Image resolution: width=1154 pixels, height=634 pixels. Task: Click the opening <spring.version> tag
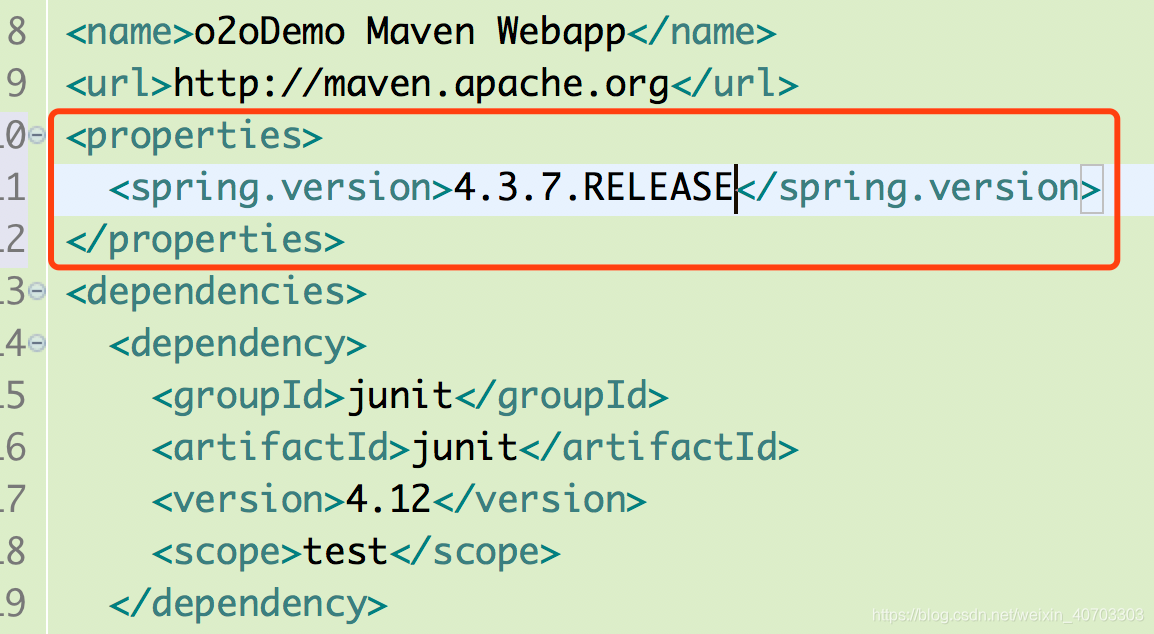click(281, 189)
